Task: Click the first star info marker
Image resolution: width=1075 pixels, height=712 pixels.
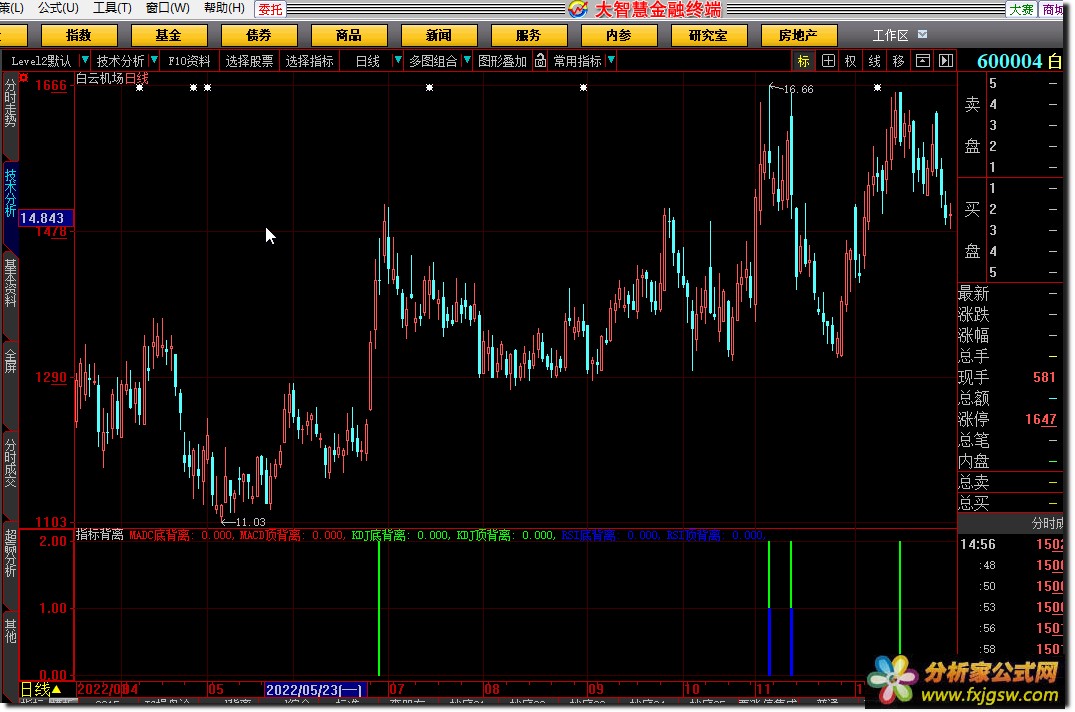Action: click(x=139, y=88)
